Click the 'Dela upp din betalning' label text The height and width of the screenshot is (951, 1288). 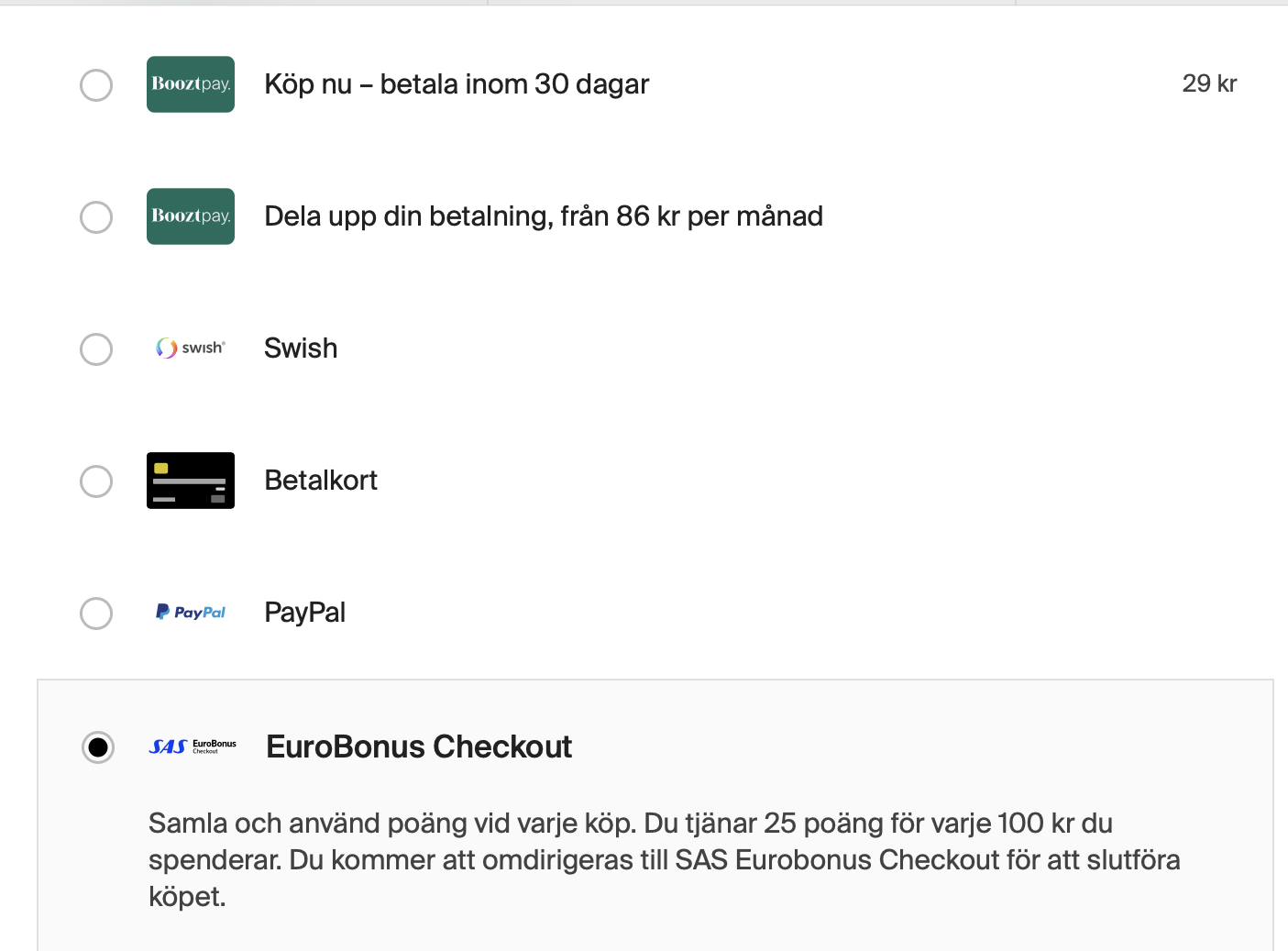544,216
